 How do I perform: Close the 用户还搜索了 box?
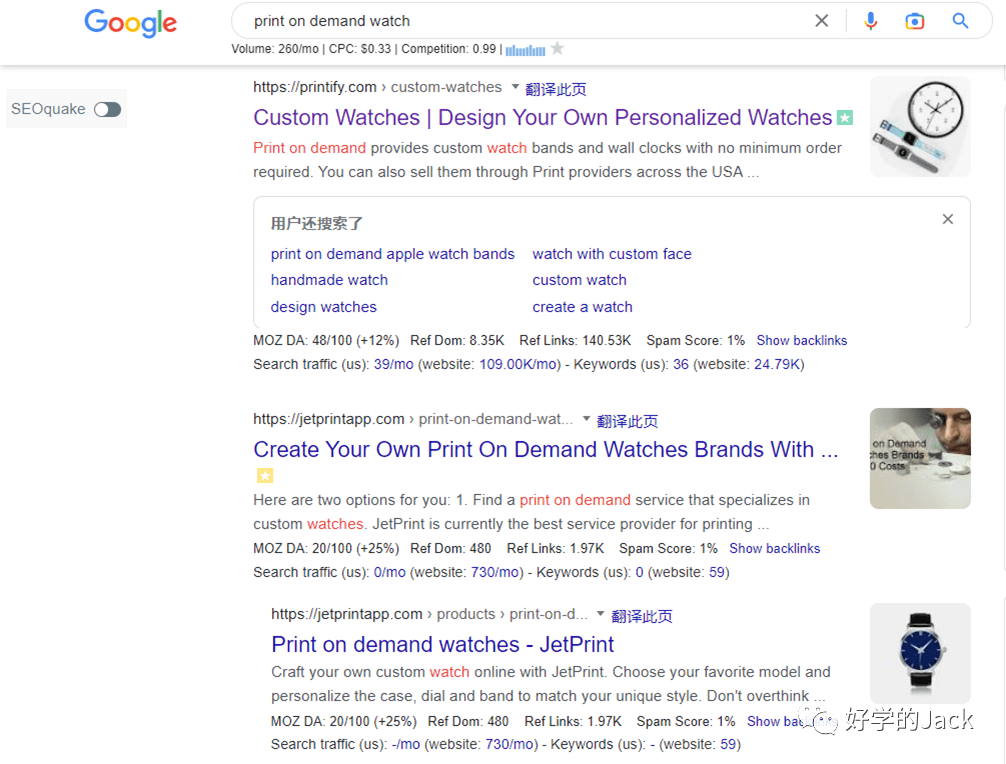948,219
